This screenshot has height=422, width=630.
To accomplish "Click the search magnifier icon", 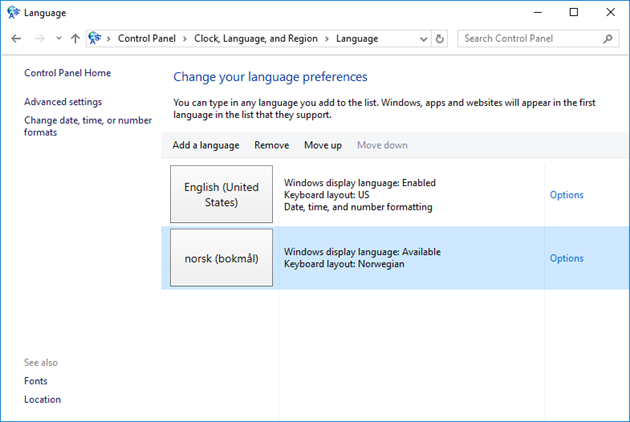I will click(x=608, y=39).
